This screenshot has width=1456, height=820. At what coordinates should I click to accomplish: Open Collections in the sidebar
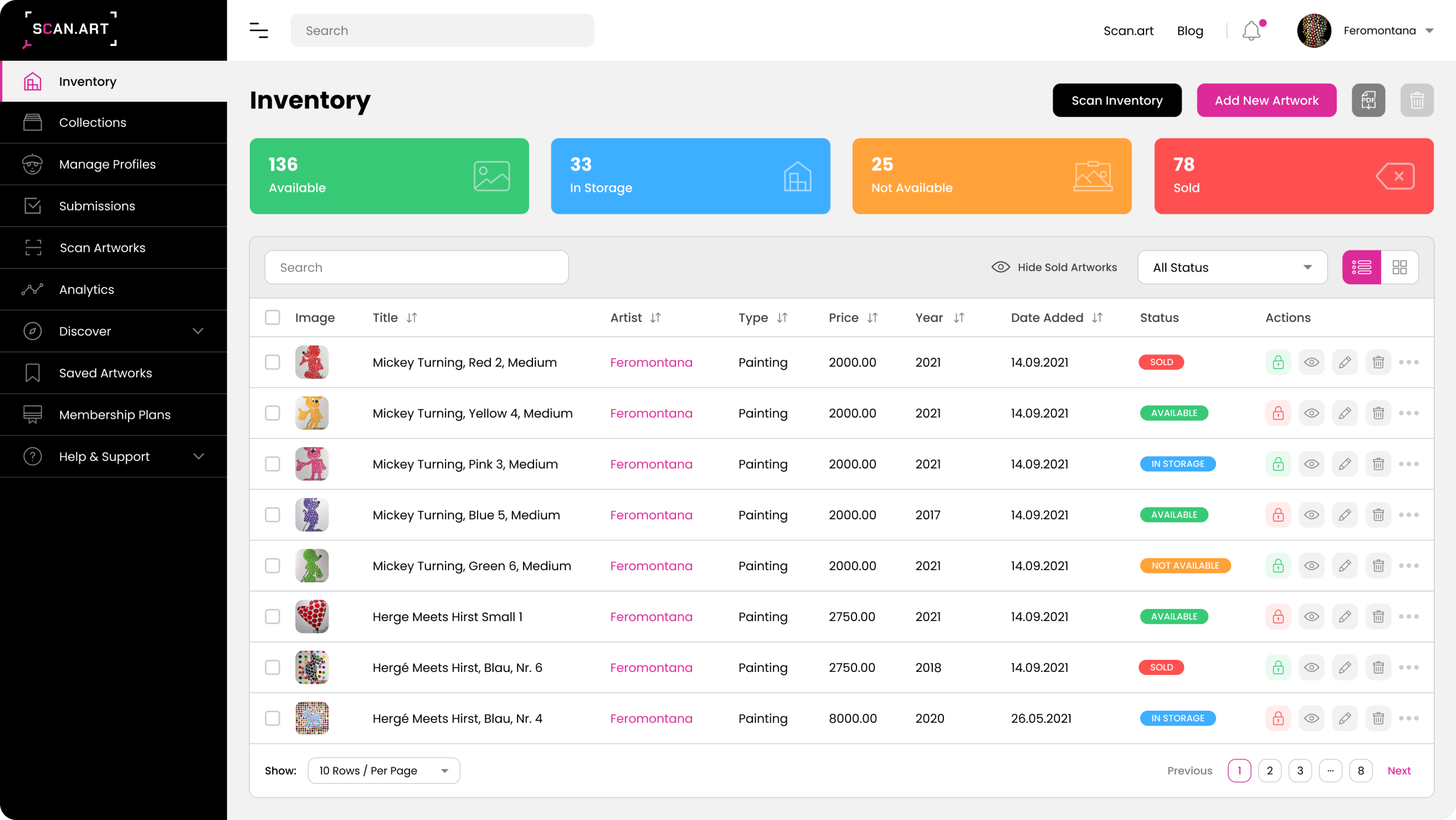click(x=93, y=122)
